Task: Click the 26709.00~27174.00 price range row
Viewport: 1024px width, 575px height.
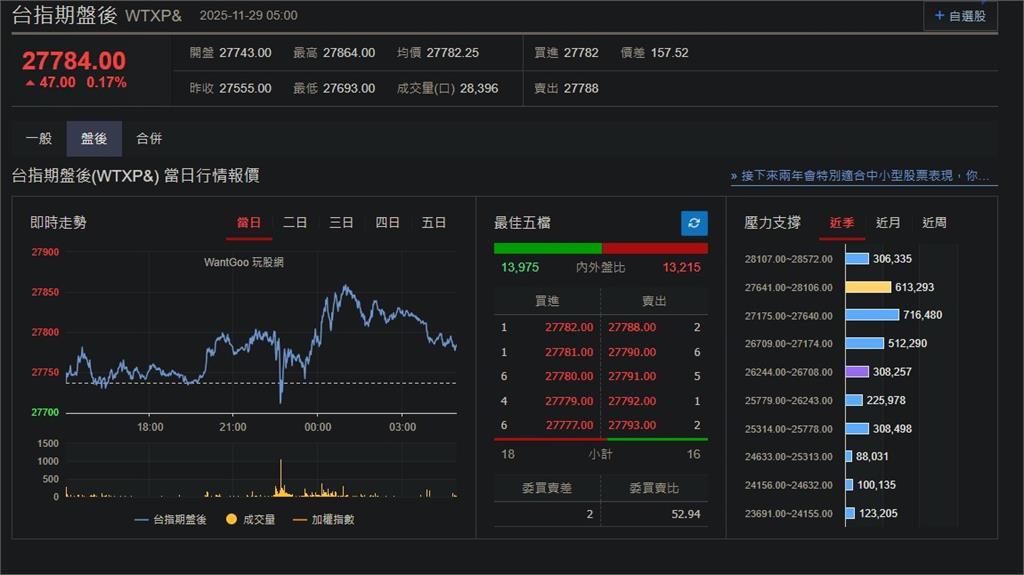Action: click(836, 343)
